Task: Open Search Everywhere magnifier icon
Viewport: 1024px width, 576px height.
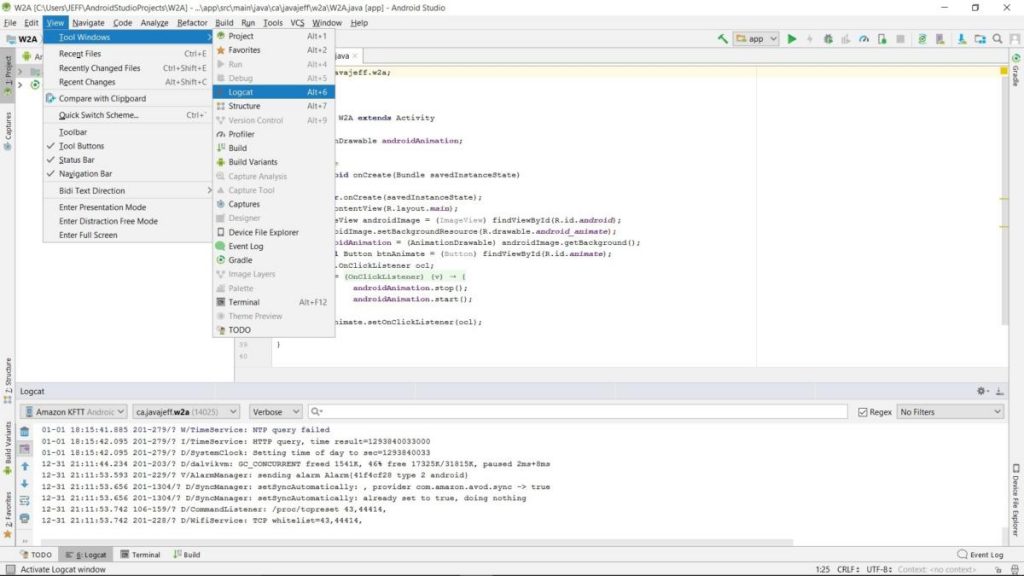Action: coord(997,39)
